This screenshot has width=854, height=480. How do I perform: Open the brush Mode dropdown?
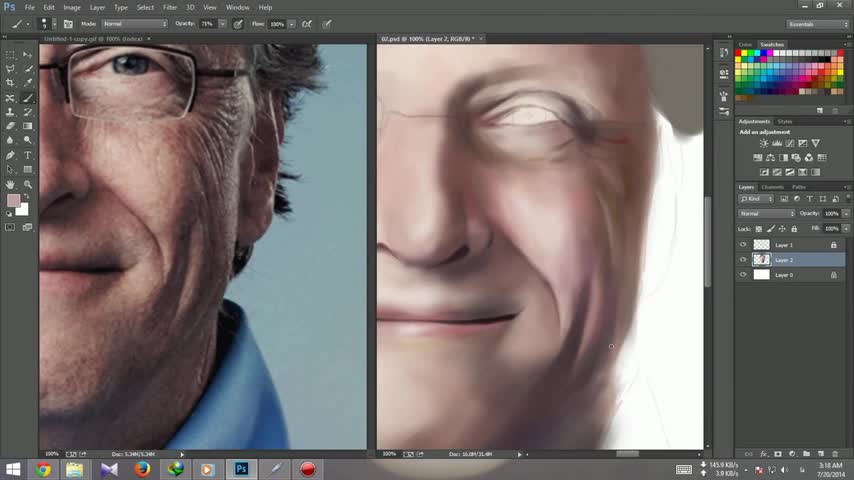(135, 24)
